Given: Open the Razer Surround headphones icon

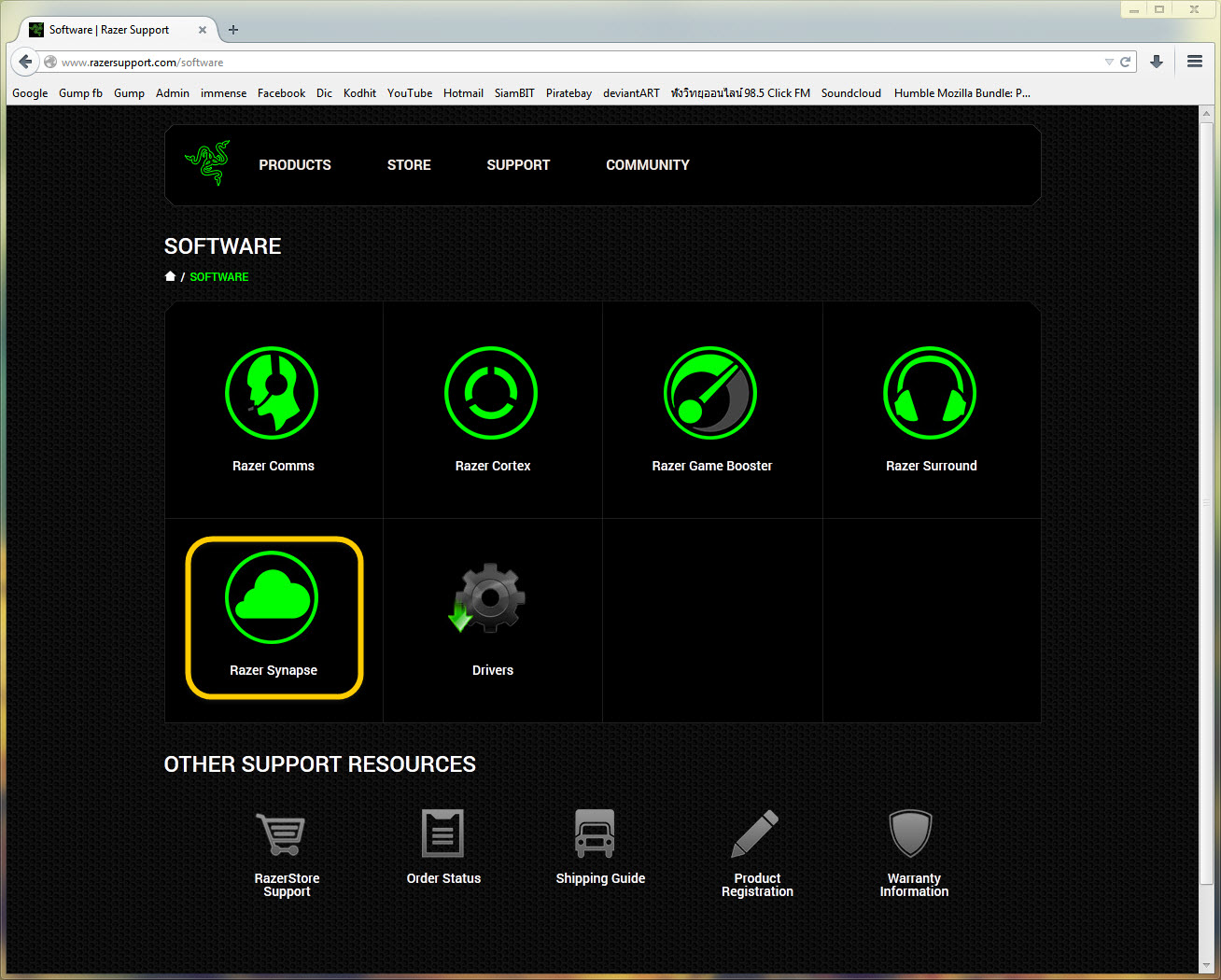Looking at the screenshot, I should 930,393.
